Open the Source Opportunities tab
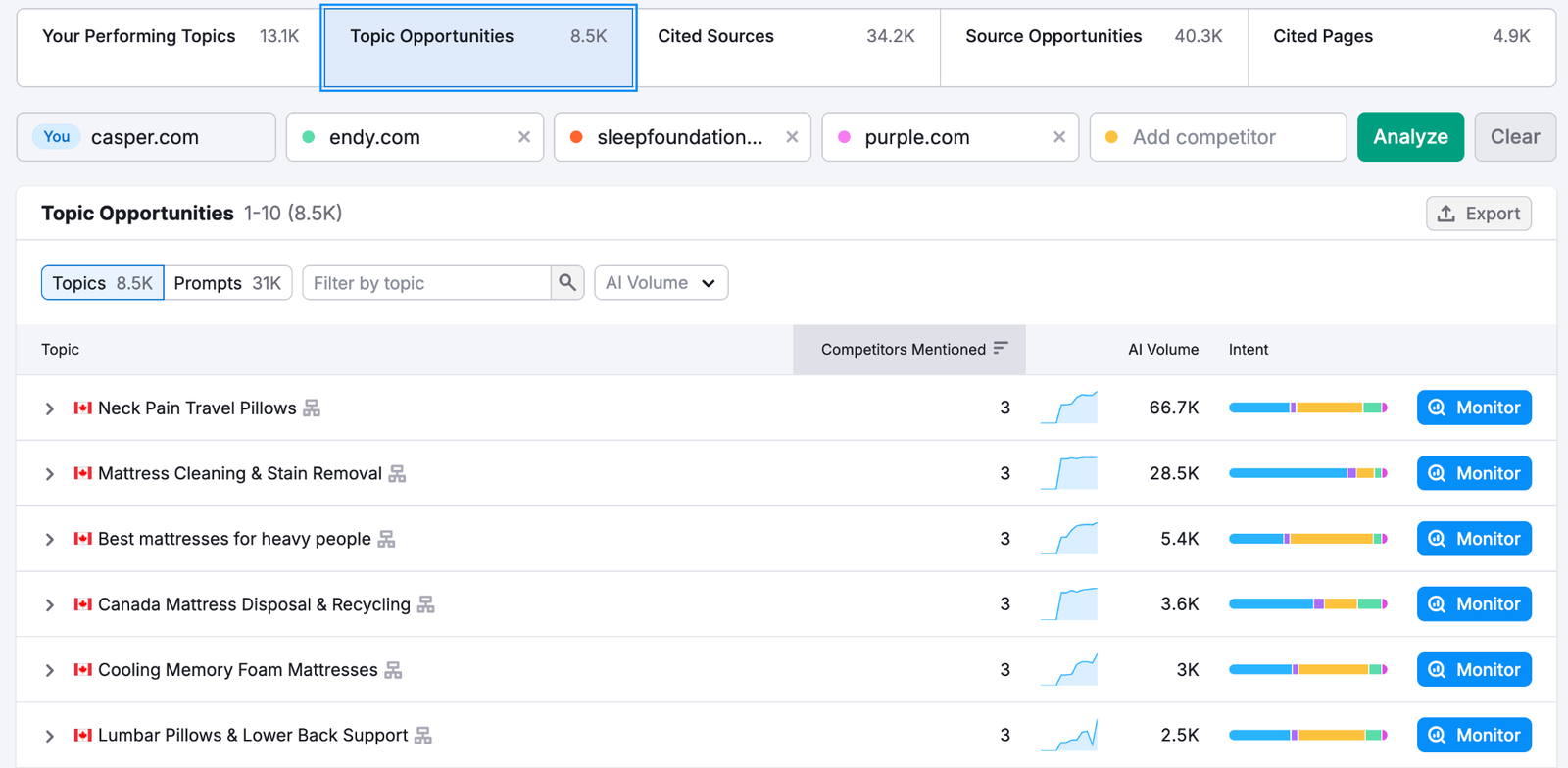Viewport: 1568px width, 768px height. pyautogui.click(x=1094, y=47)
